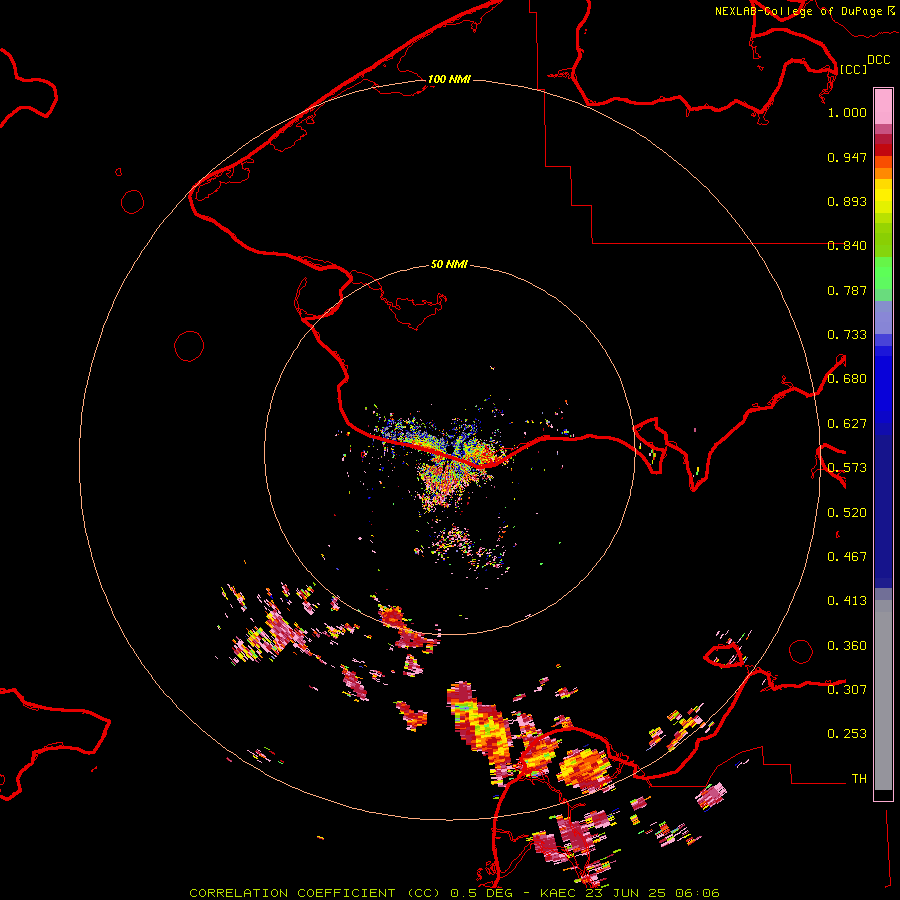Image resolution: width=900 pixels, height=900 pixels.
Task: Select the 0.573 scale value
Action: coord(847,468)
